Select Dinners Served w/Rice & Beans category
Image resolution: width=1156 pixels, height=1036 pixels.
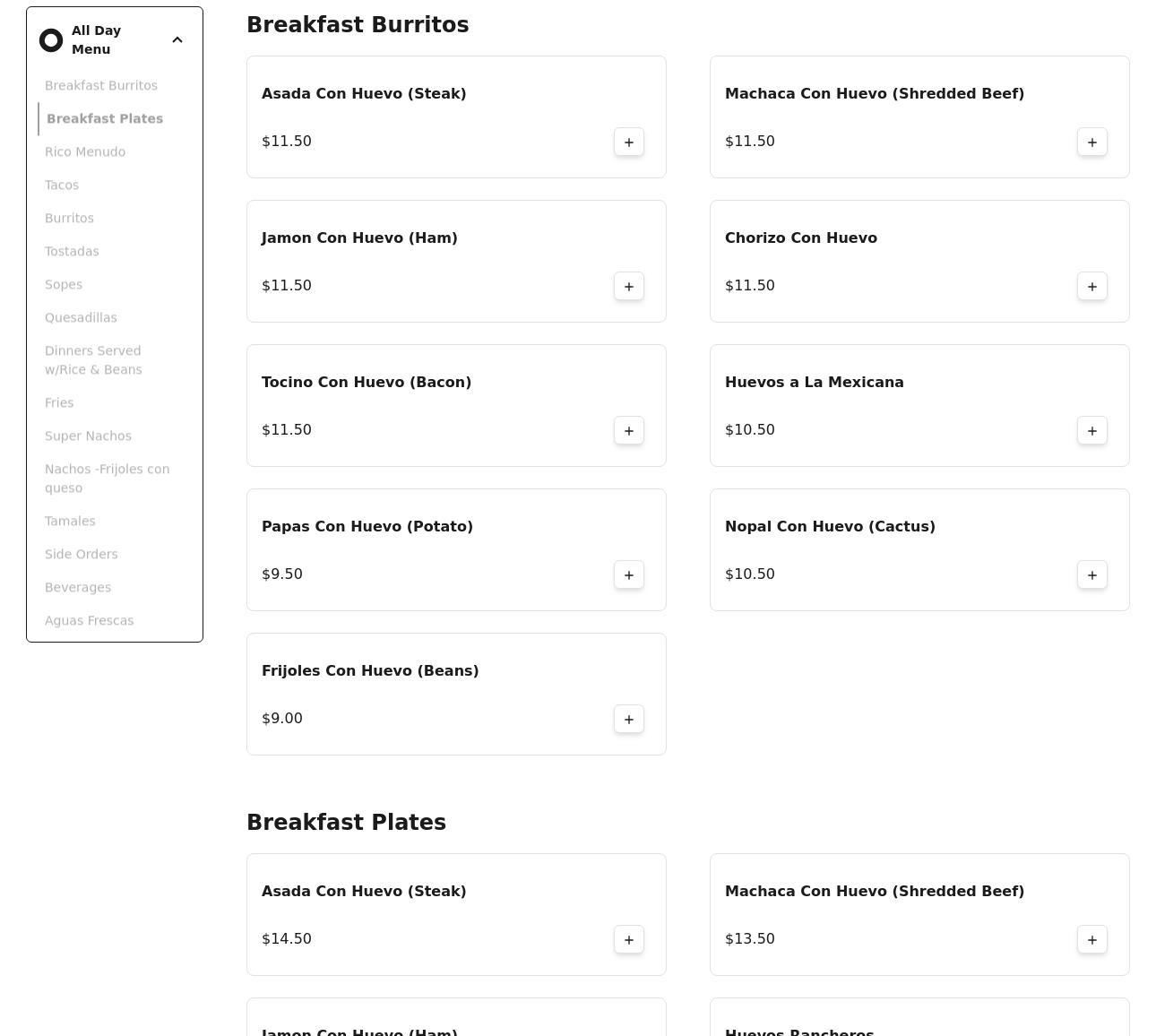point(93,359)
